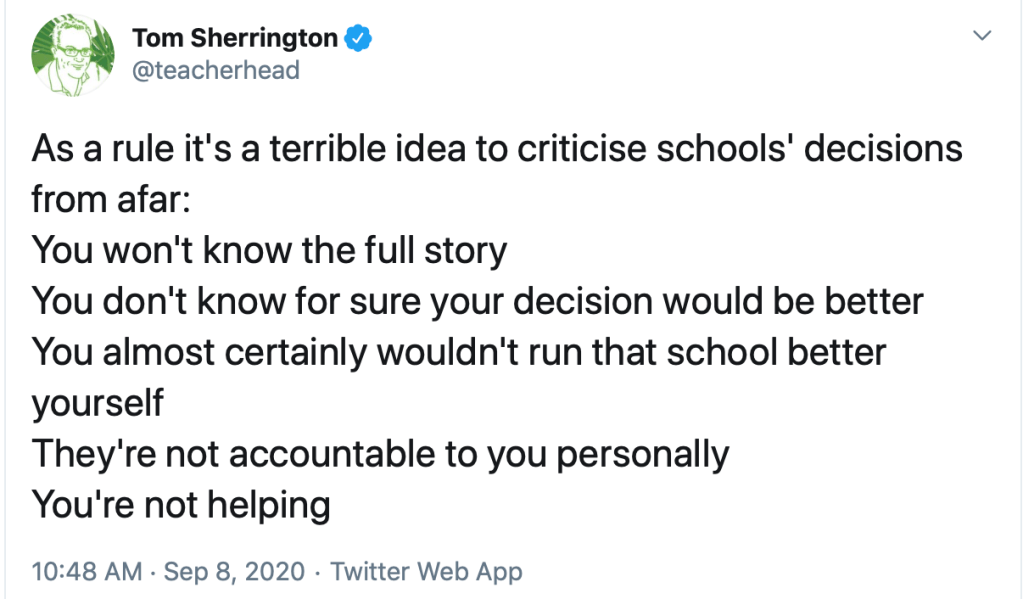Click Tom Sherrington's profile avatar
1023x599 pixels.
[x=69, y=56]
